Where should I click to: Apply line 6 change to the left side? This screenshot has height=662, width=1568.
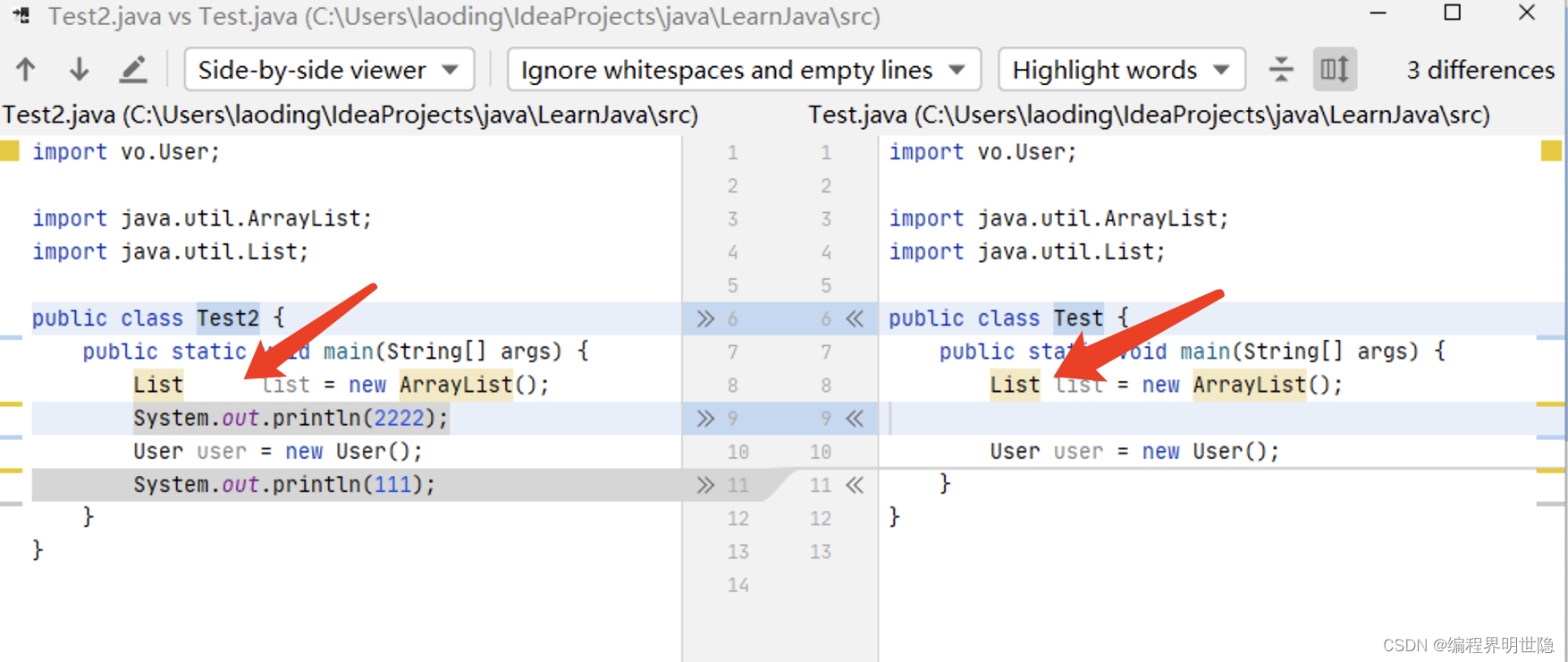[x=856, y=318]
